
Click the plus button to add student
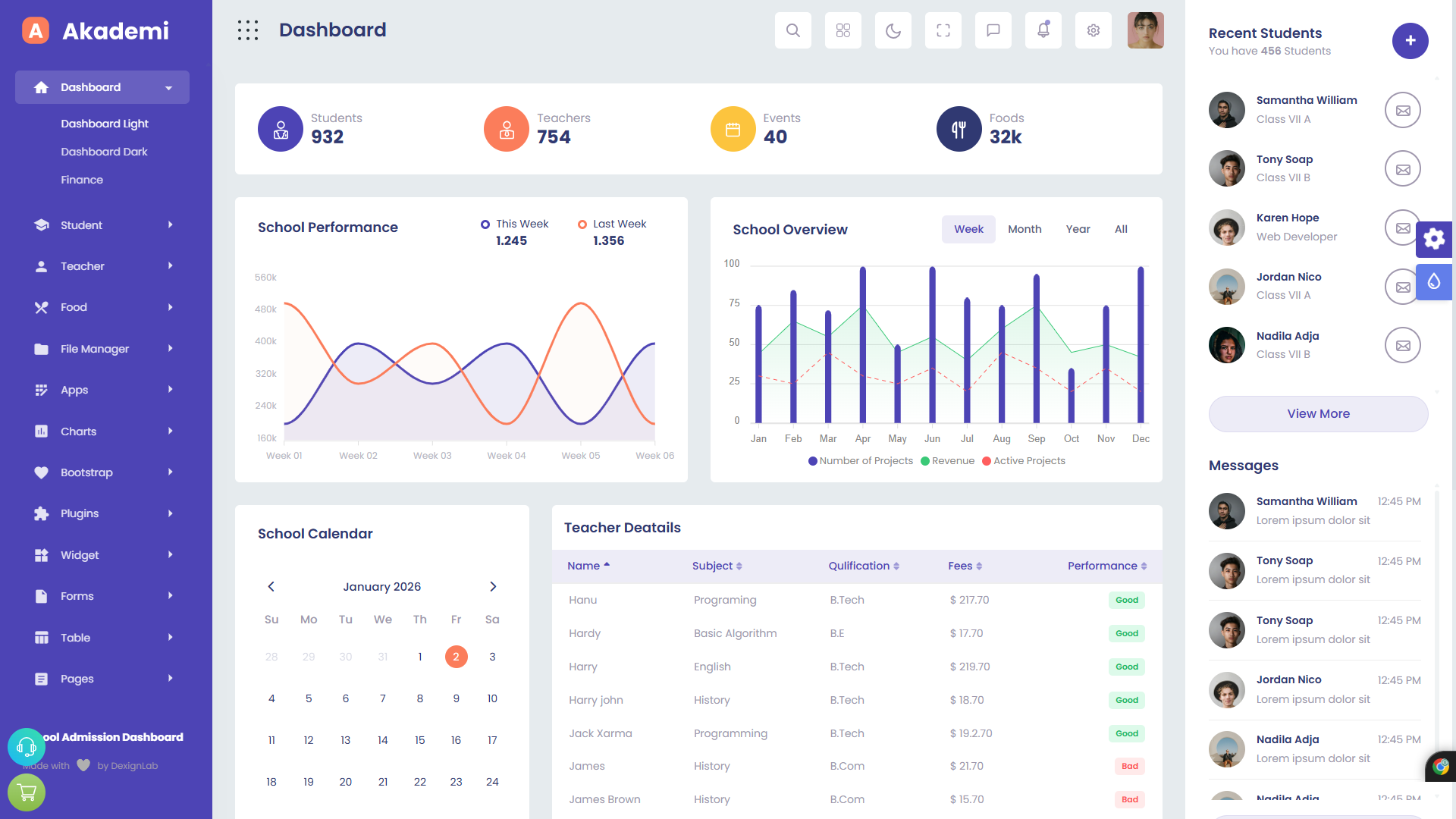tap(1410, 41)
